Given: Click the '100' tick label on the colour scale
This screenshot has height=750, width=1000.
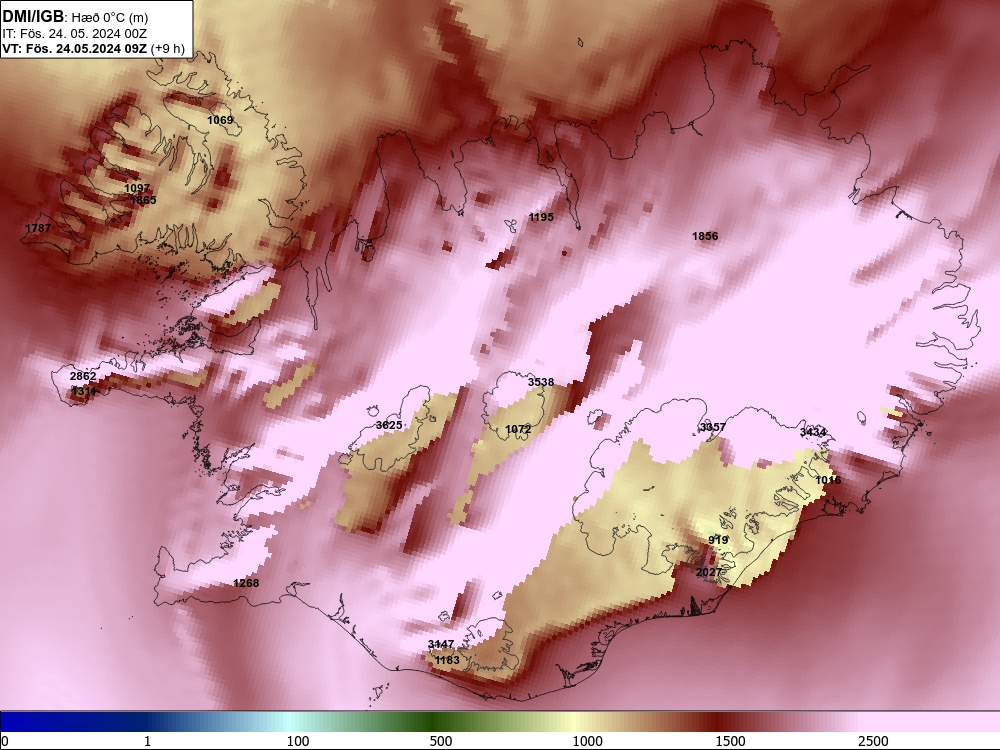Looking at the screenshot, I should point(298,741).
